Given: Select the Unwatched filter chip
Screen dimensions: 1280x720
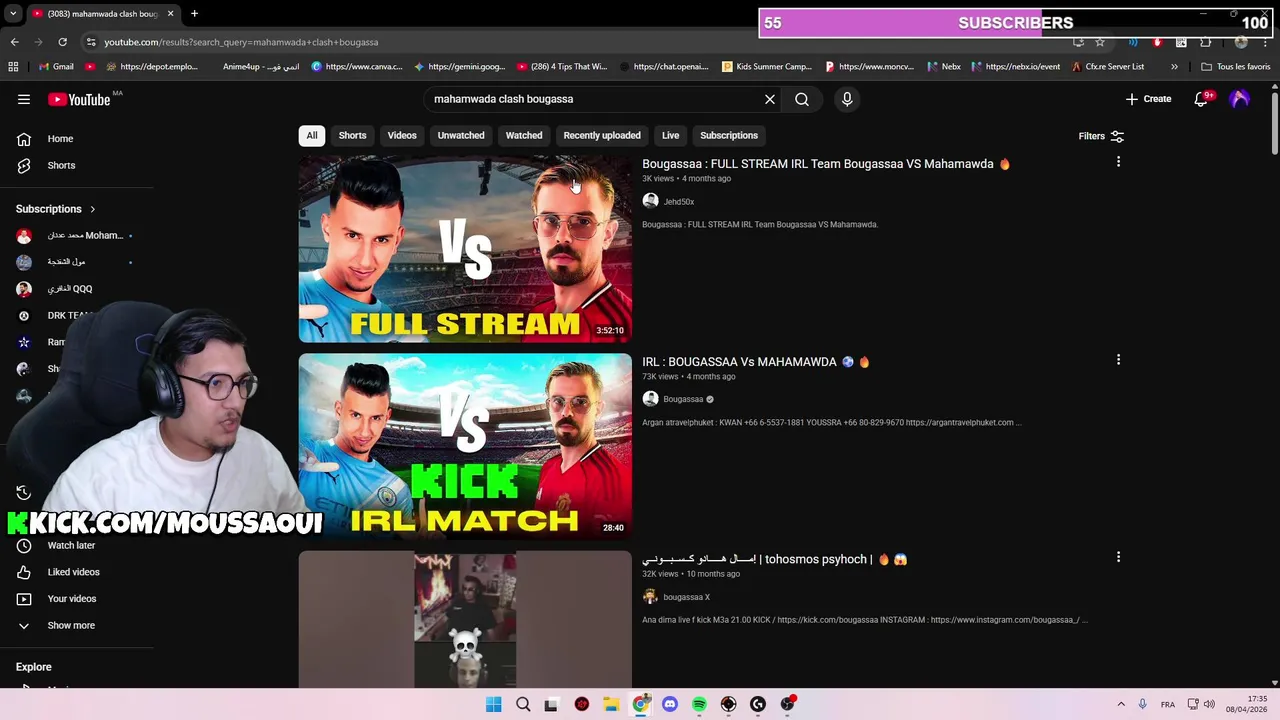Looking at the screenshot, I should [x=461, y=136].
